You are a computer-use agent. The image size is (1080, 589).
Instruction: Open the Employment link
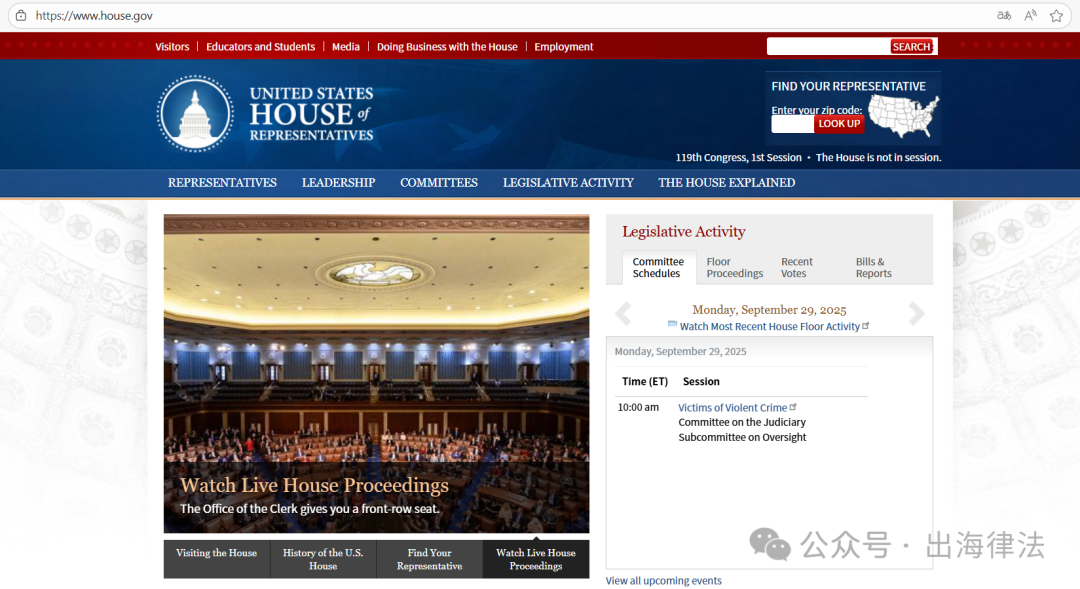tap(563, 46)
